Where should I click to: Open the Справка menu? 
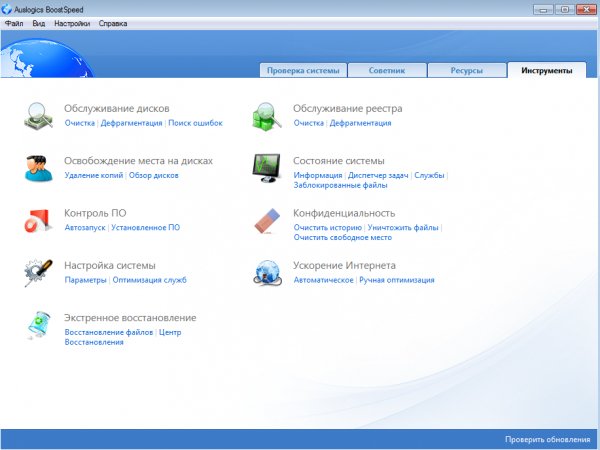(x=113, y=23)
